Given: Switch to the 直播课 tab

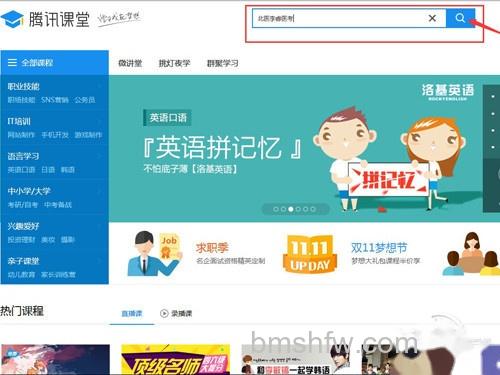Looking at the screenshot, I should [132, 313].
